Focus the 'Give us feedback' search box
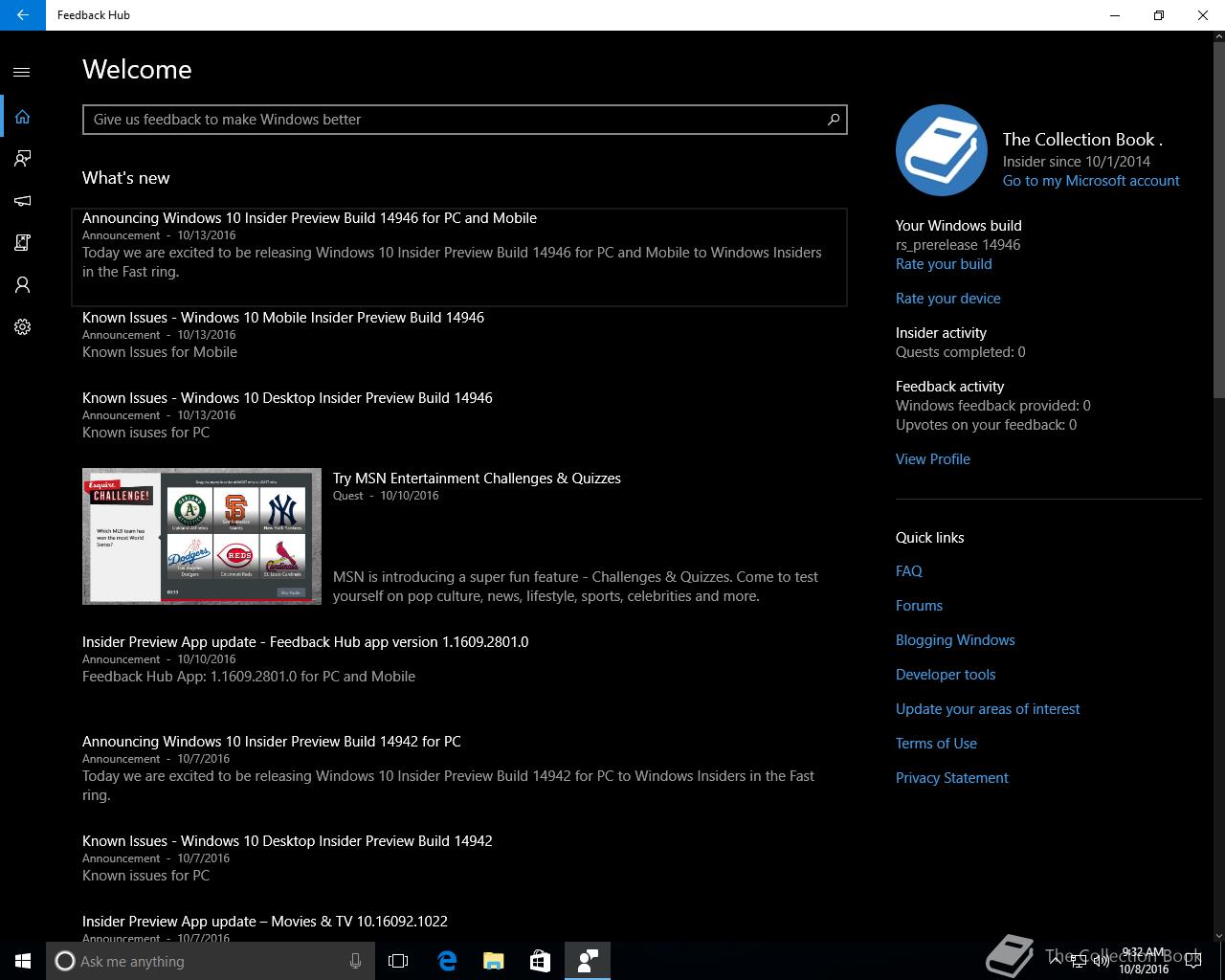The height and width of the screenshot is (980, 1225). 465,120
